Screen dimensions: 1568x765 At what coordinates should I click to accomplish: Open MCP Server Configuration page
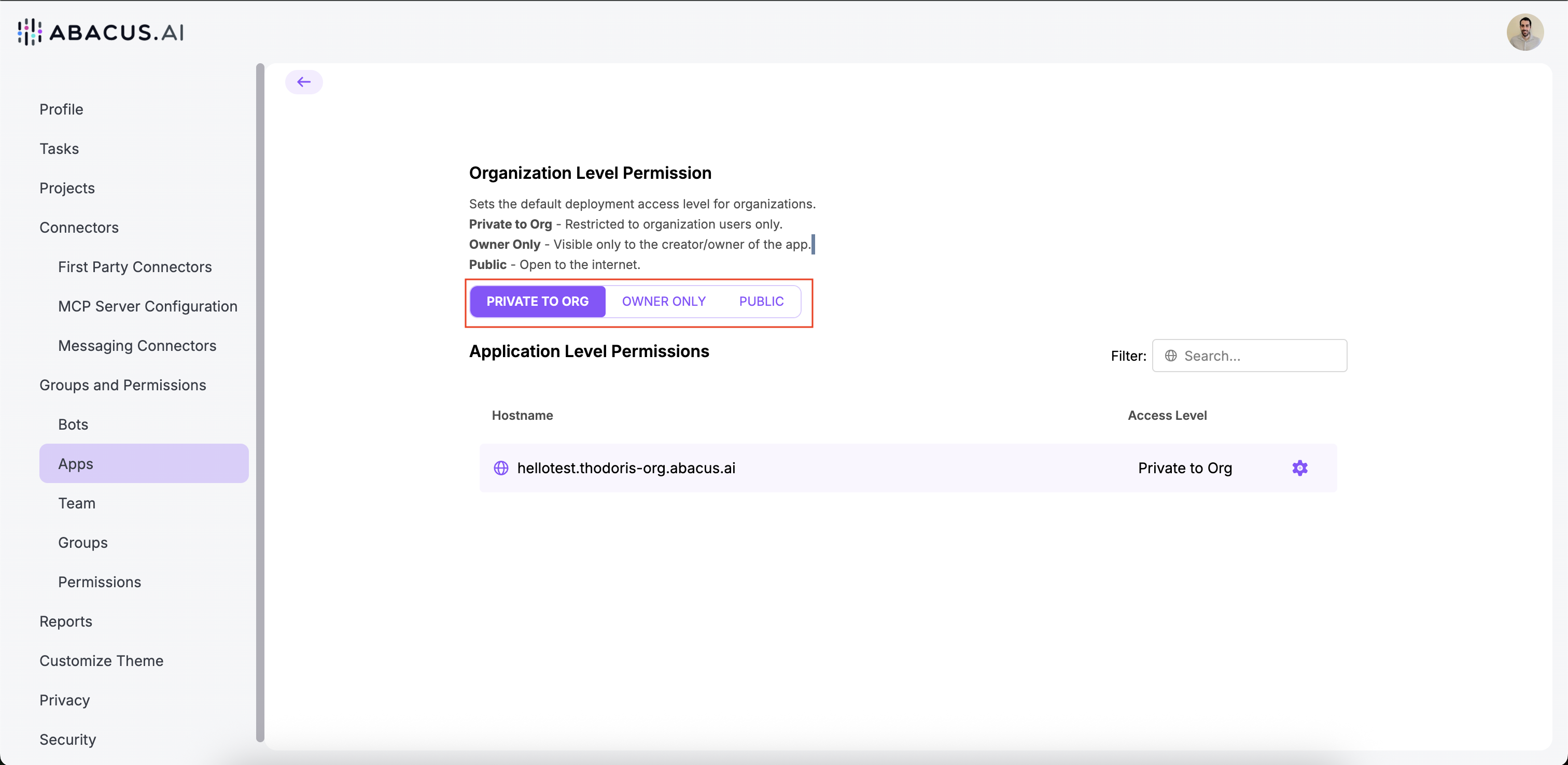[148, 306]
